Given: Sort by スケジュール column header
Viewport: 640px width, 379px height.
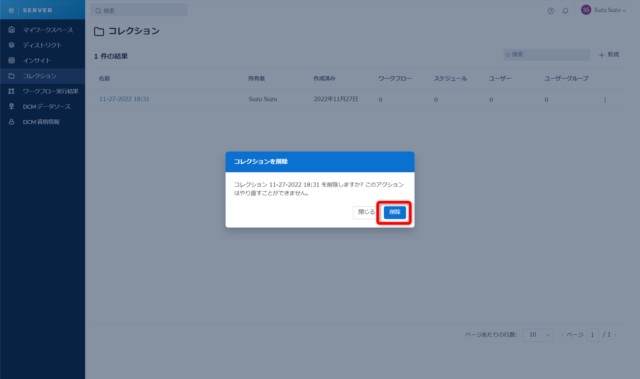Looking at the screenshot, I should 450,78.
